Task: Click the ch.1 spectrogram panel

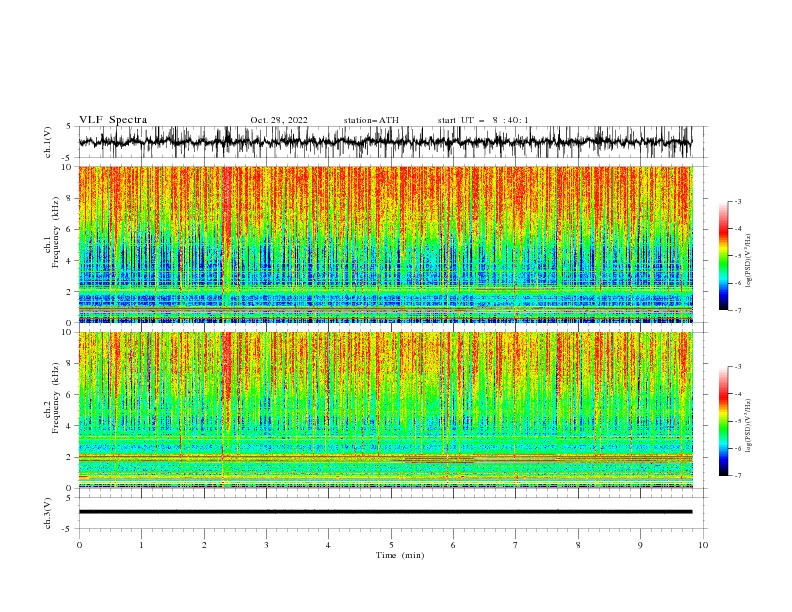Action: (x=386, y=244)
